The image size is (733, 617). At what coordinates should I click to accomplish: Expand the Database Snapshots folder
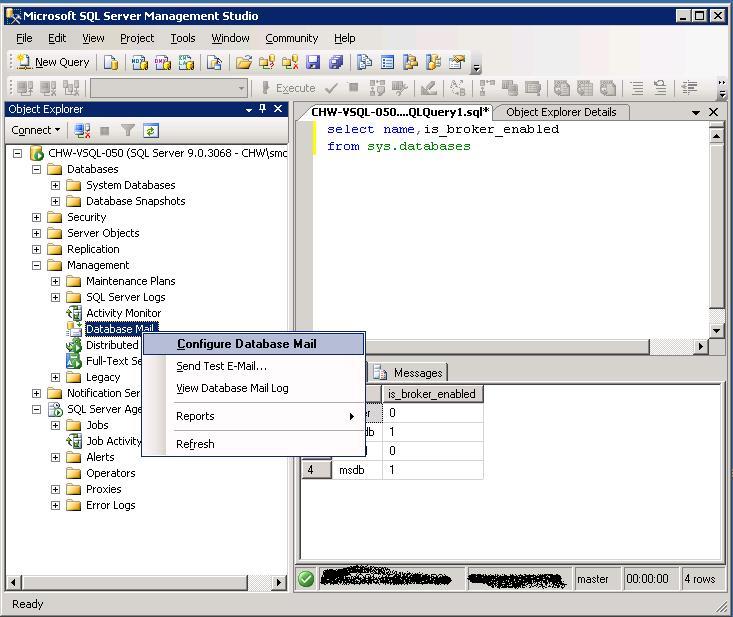coord(56,201)
